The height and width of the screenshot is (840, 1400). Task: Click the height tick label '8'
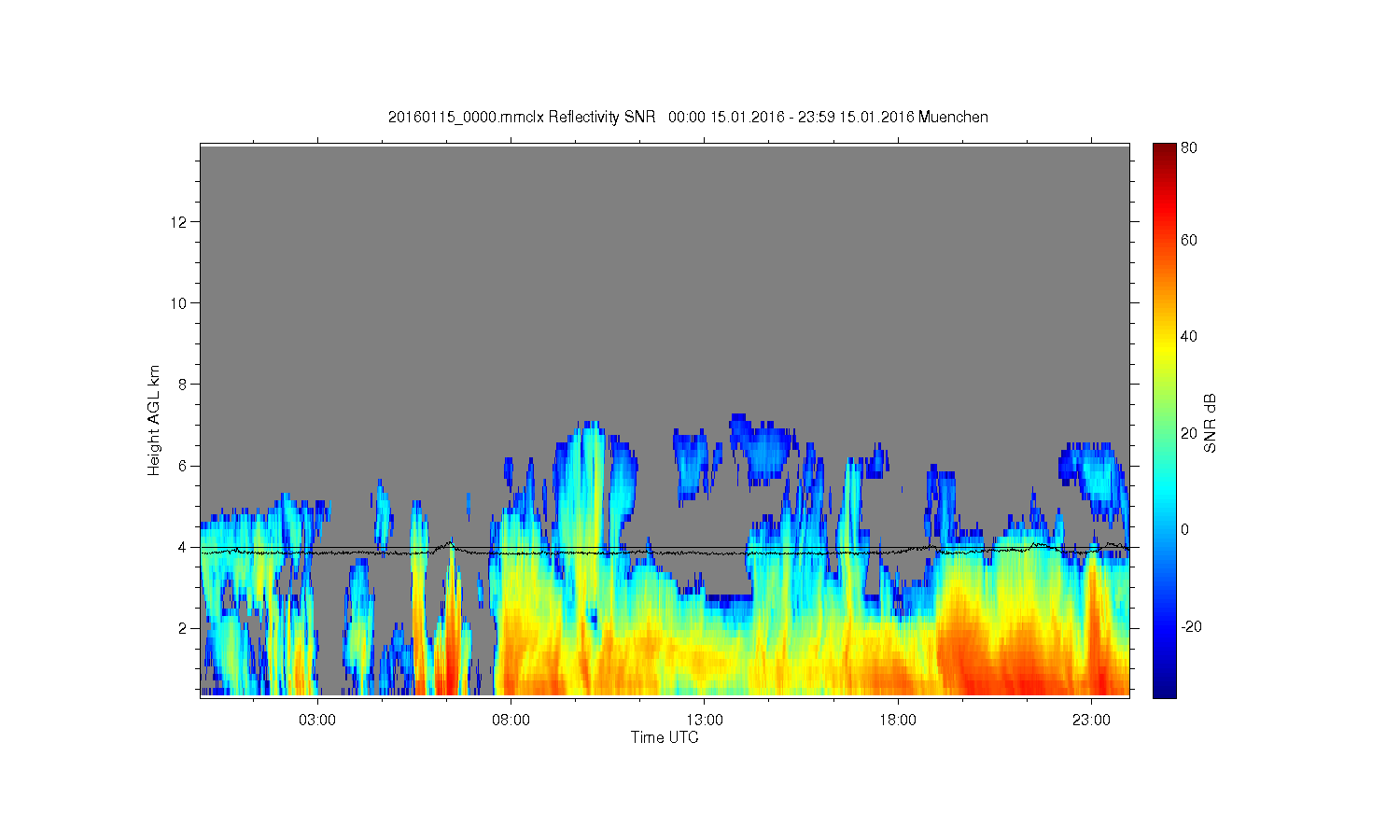click(x=184, y=384)
